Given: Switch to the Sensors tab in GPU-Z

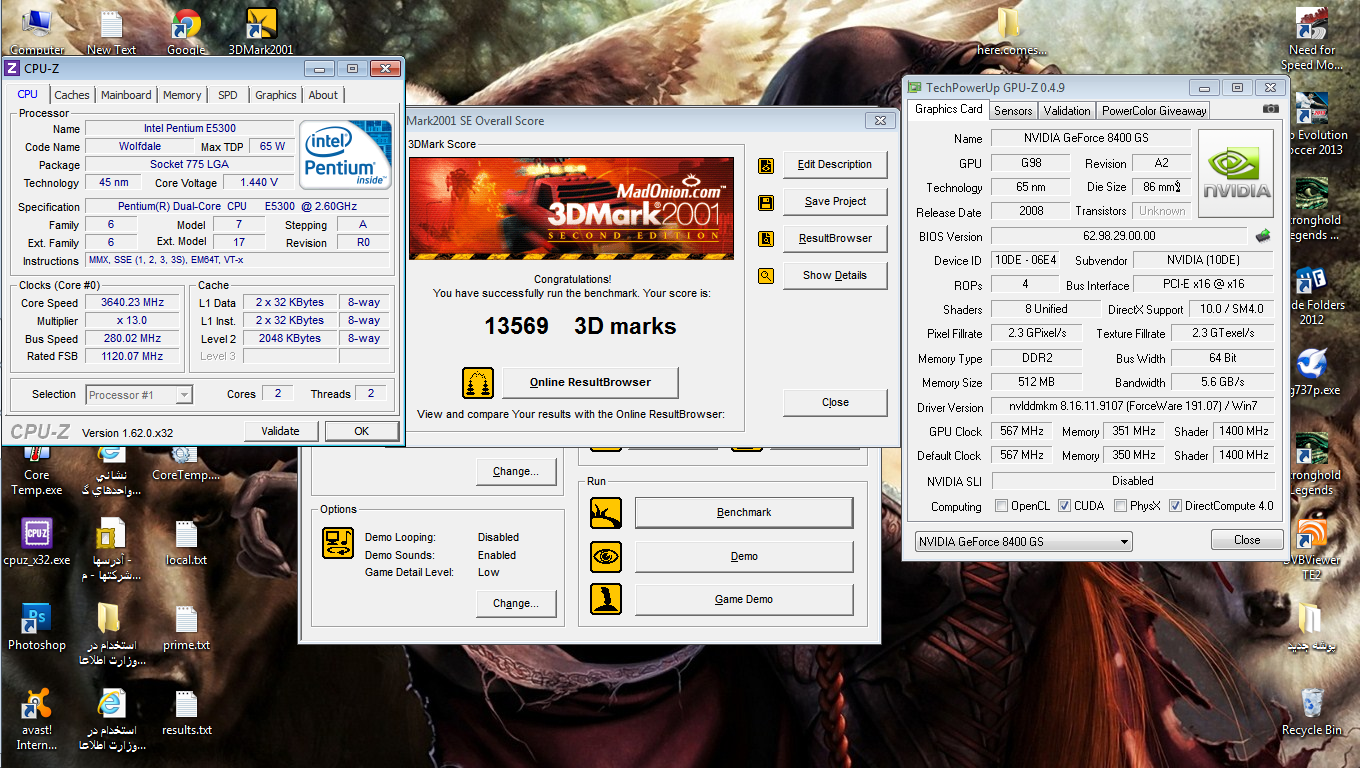Looking at the screenshot, I should point(1013,111).
